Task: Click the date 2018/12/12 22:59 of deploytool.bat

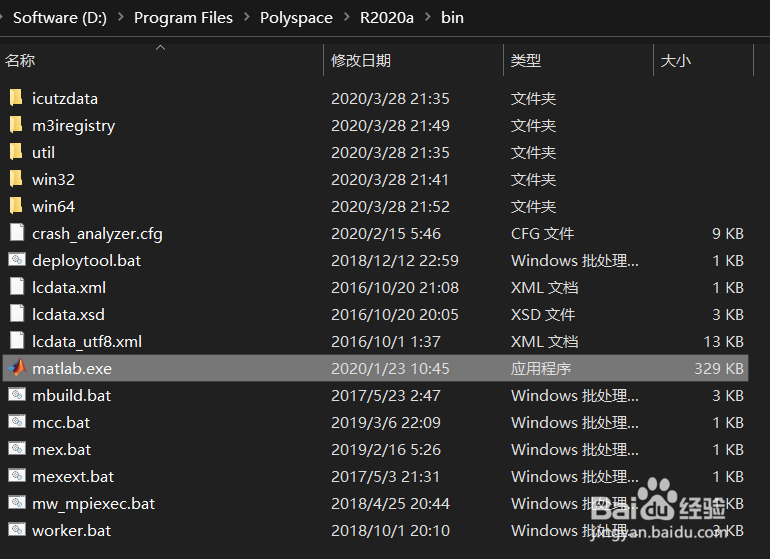Action: 395,260
